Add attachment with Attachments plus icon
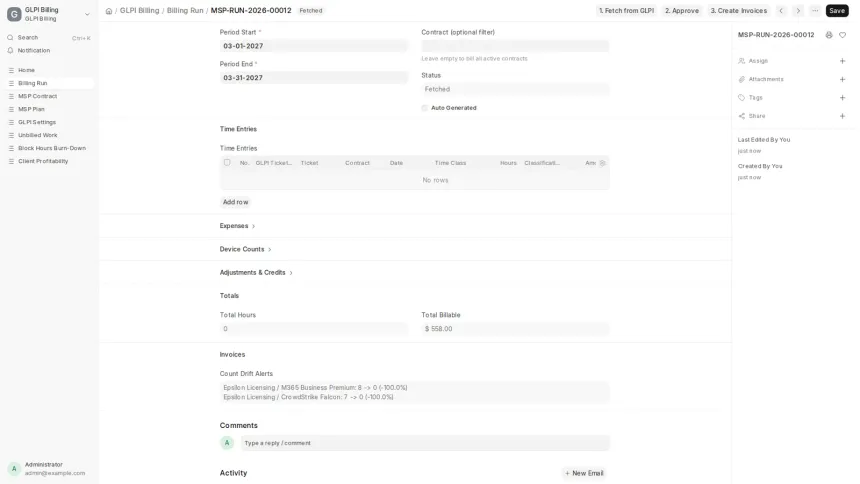 [x=842, y=80]
